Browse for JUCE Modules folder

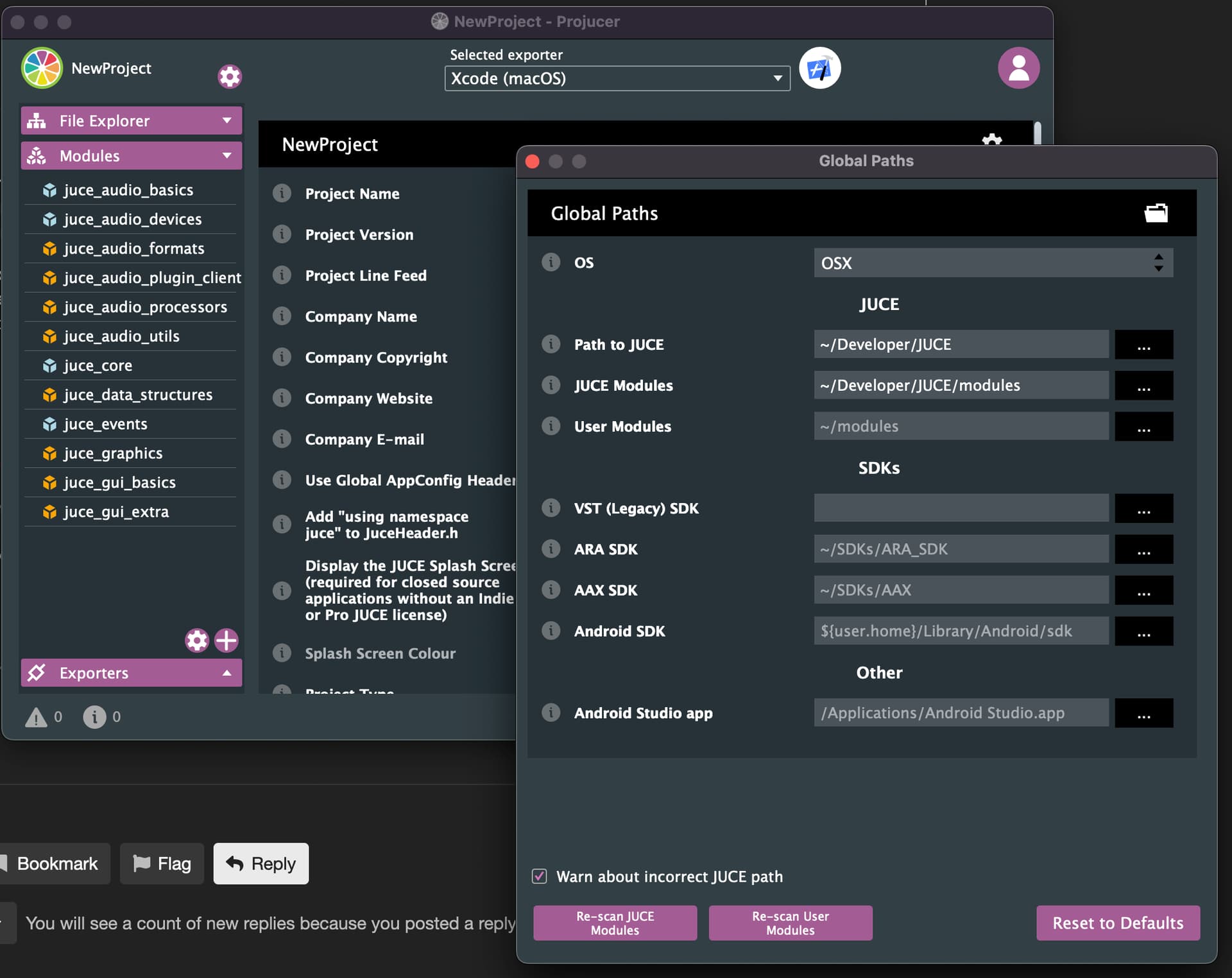point(1144,386)
